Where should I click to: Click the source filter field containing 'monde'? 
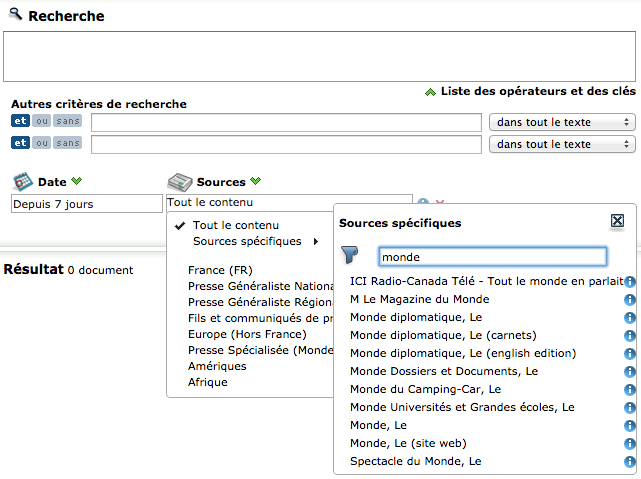(x=493, y=257)
